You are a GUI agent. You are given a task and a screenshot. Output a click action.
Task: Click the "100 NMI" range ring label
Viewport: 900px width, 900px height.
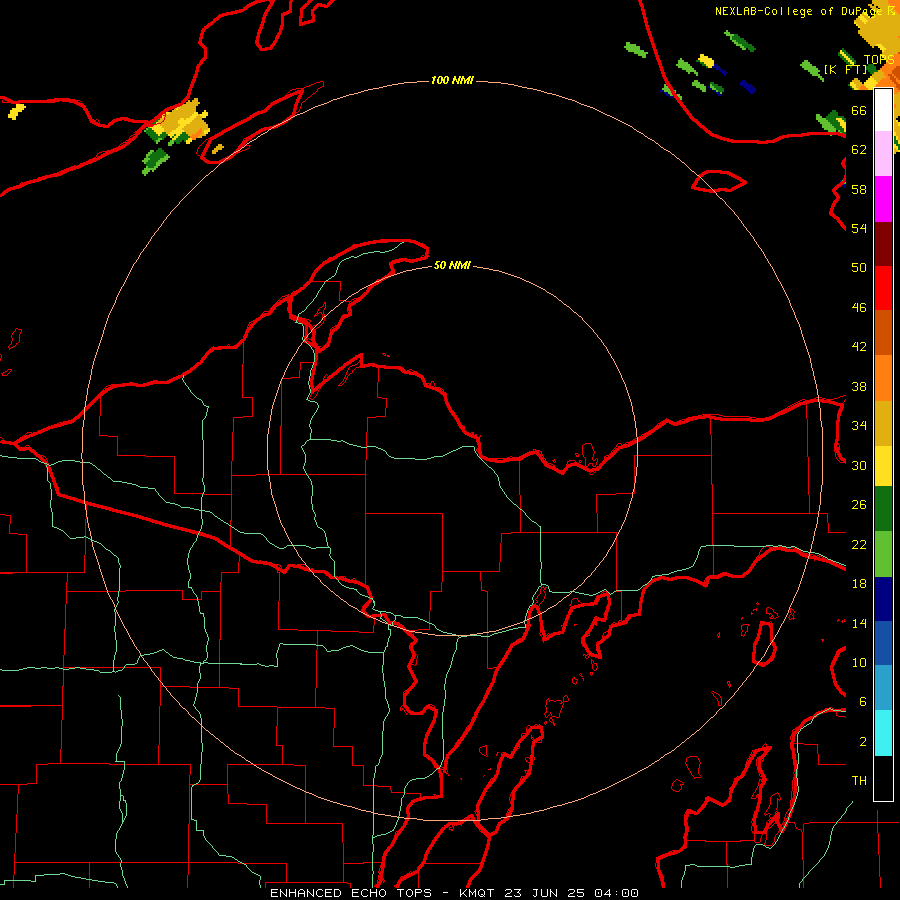[x=452, y=80]
